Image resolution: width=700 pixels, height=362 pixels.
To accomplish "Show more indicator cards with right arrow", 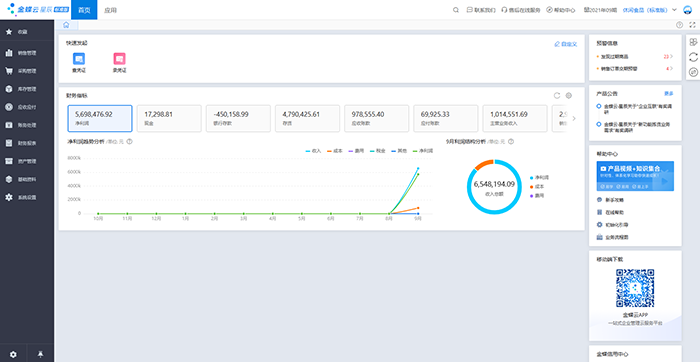I will click(574, 119).
